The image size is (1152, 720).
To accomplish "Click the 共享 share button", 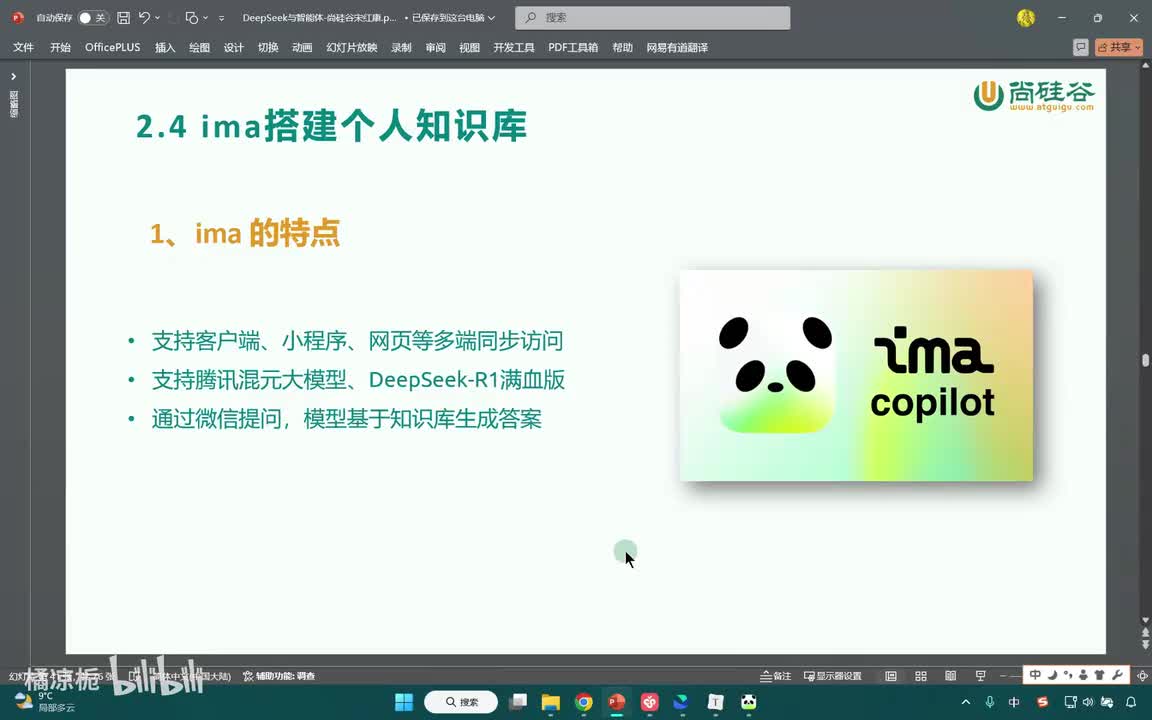I will pos(1119,47).
